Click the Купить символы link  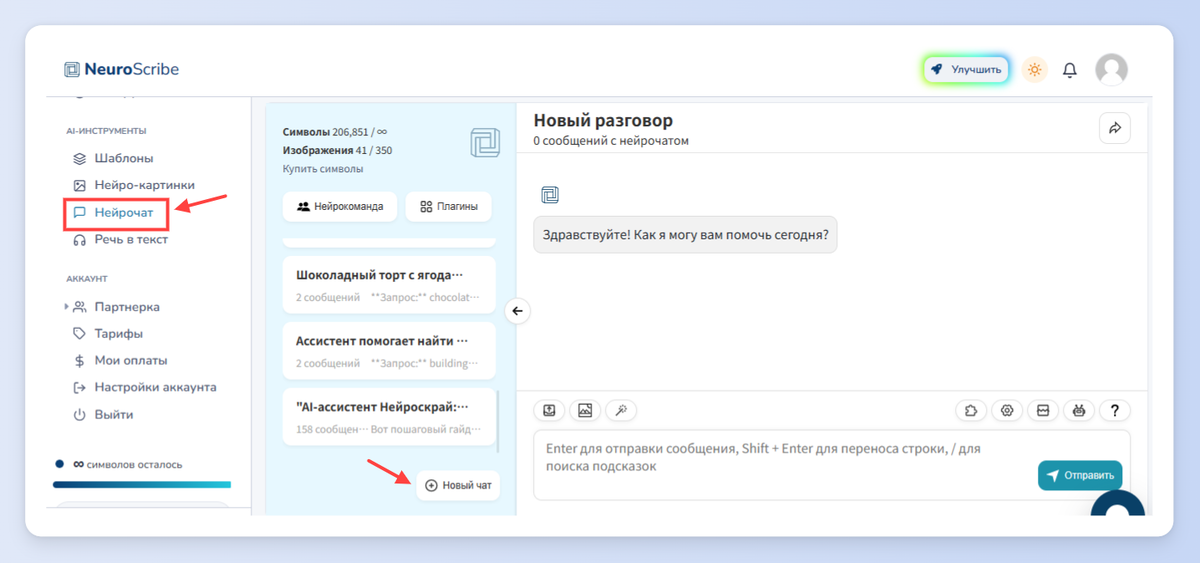click(x=323, y=168)
